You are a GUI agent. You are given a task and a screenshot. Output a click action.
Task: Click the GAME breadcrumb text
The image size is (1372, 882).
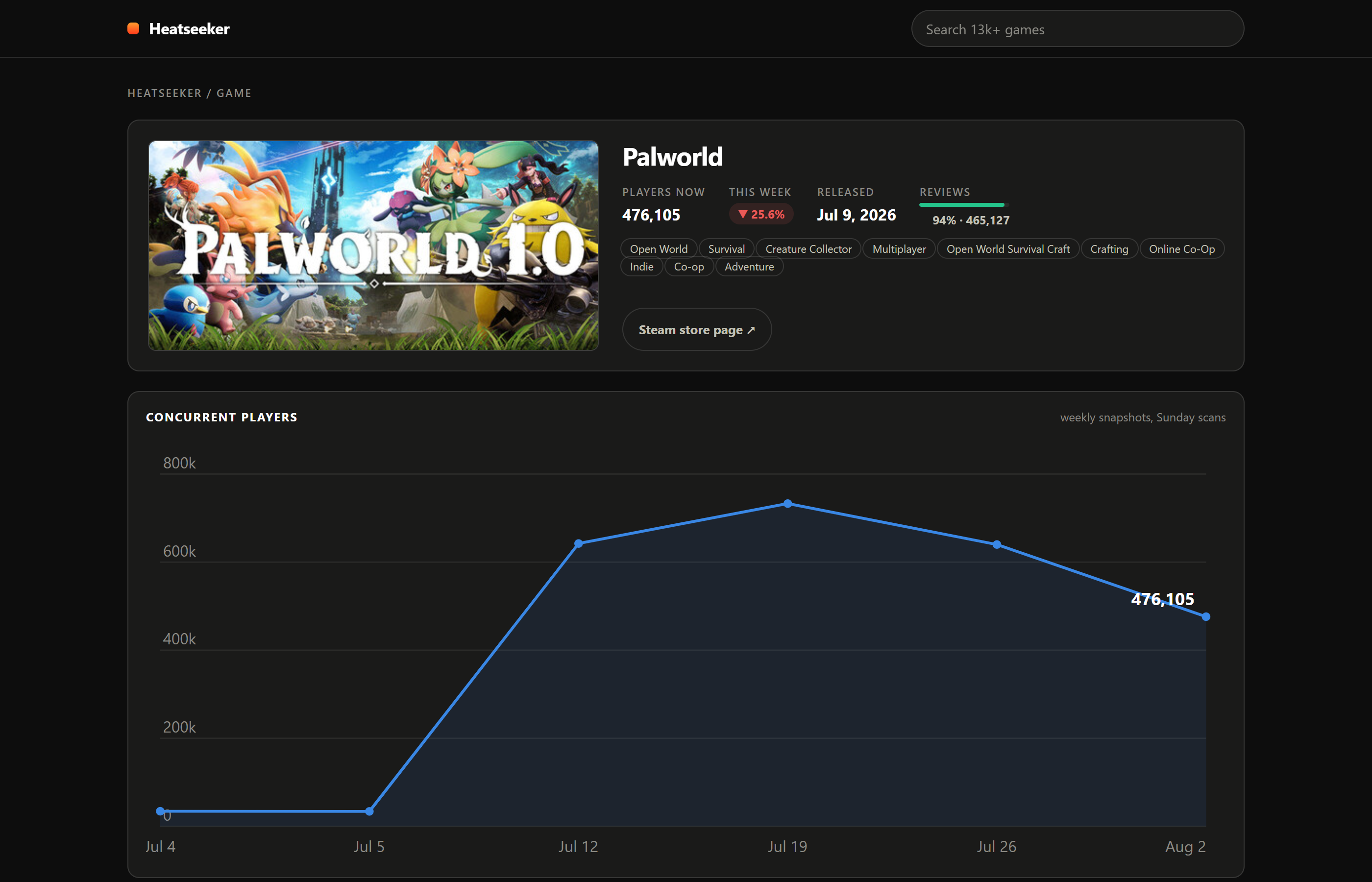[x=234, y=93]
